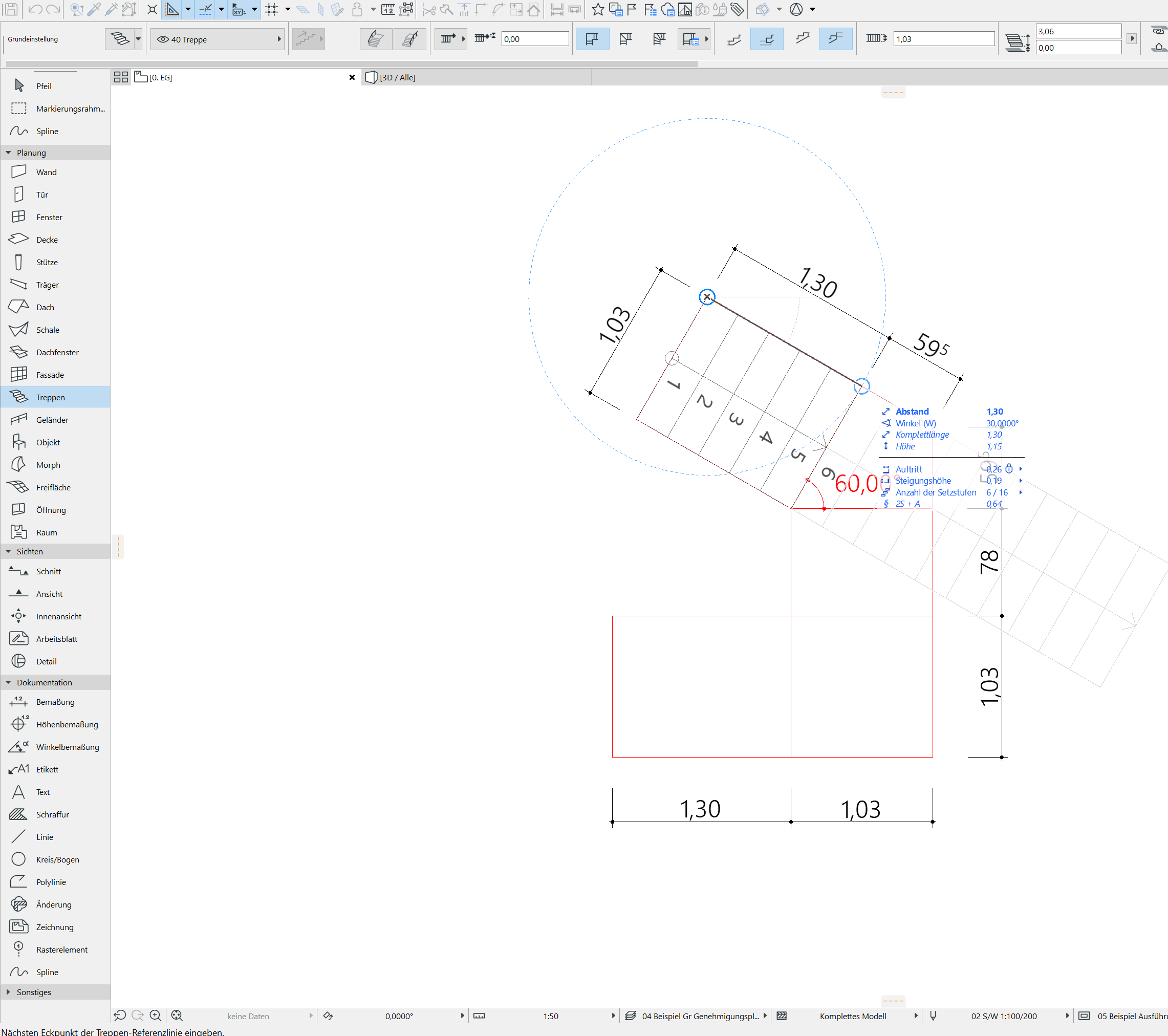Viewport: 1168px width, 1036px height.
Task: Select the Dachfenster skylight tool
Action: (x=57, y=353)
